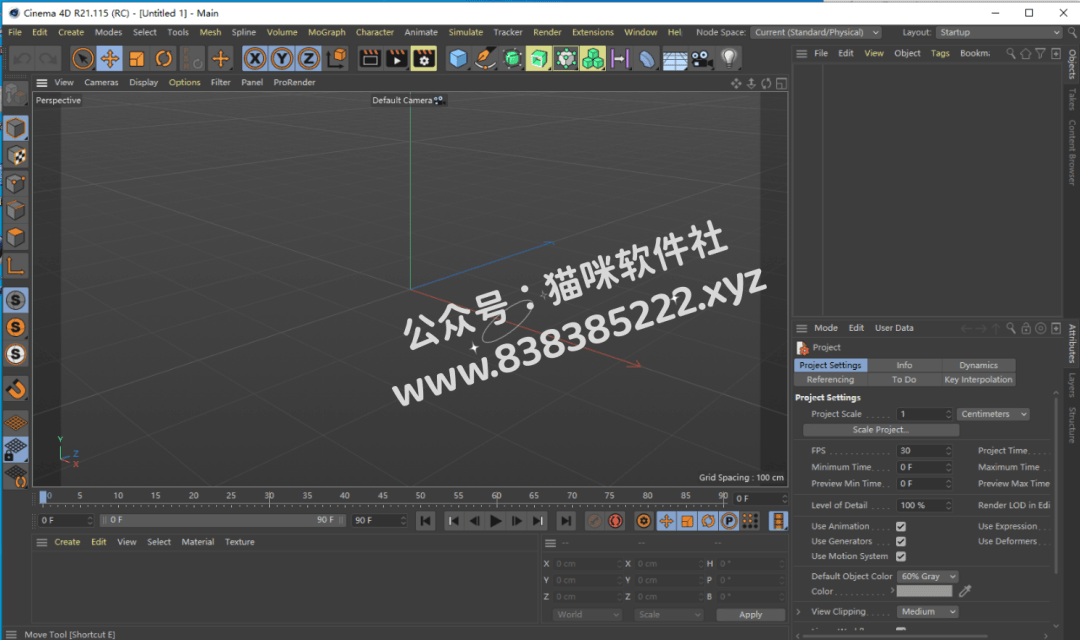Click the preview range bar

point(223,520)
